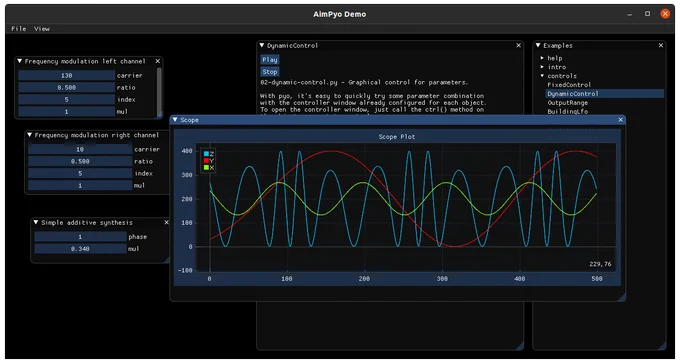This screenshot has height=364, width=680.
Task: Close Frequency modulation left channel window
Action: point(157,62)
